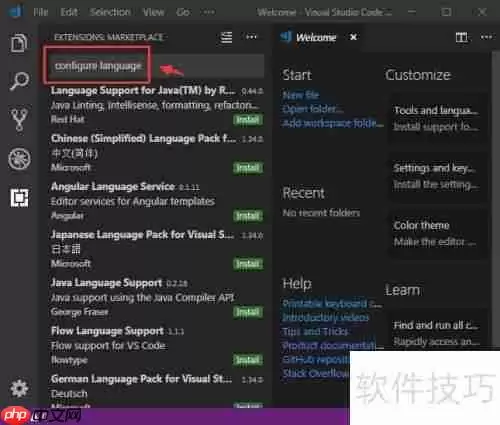Open Introductory videos link
Image resolution: width=500 pixels, height=425 pixels.
[x=326, y=318]
